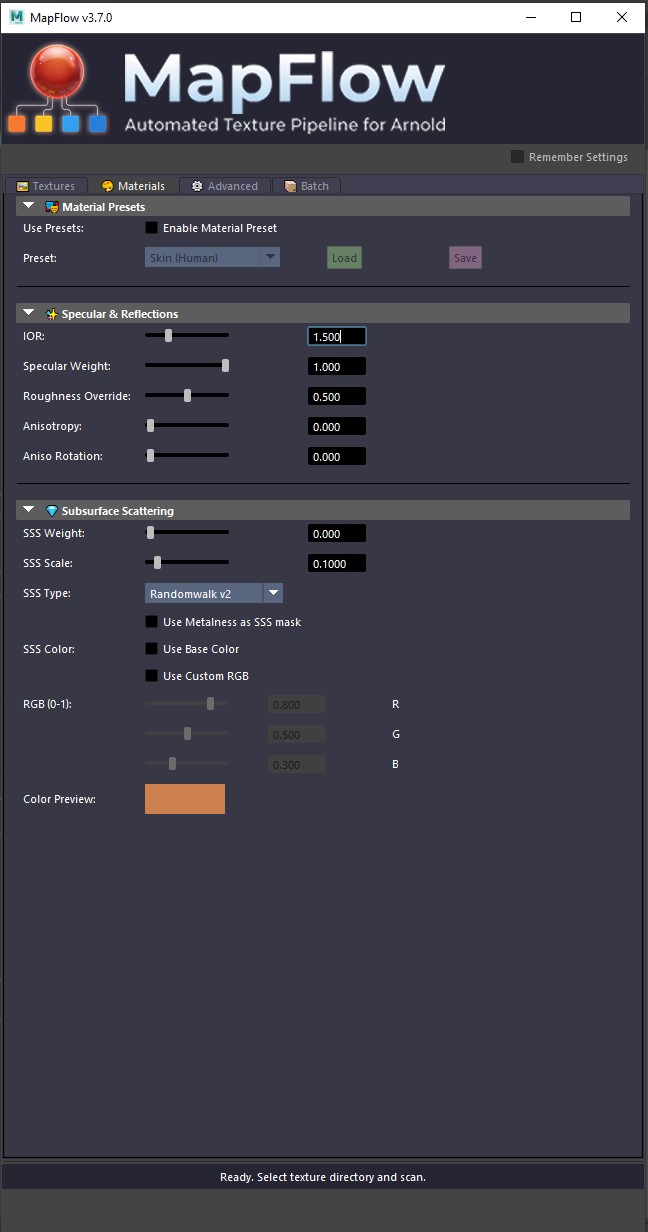Image resolution: width=648 pixels, height=1232 pixels.
Task: Click the B value field showing 0.300
Action: (297, 765)
